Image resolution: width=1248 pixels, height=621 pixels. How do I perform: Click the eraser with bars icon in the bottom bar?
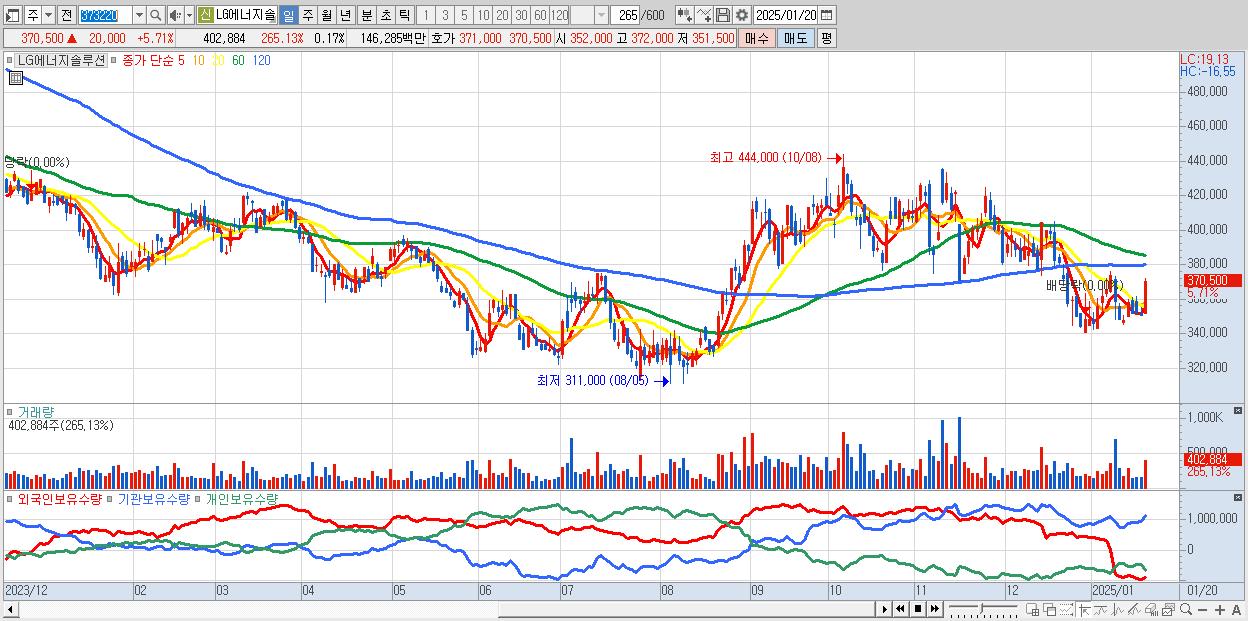click(1151, 610)
